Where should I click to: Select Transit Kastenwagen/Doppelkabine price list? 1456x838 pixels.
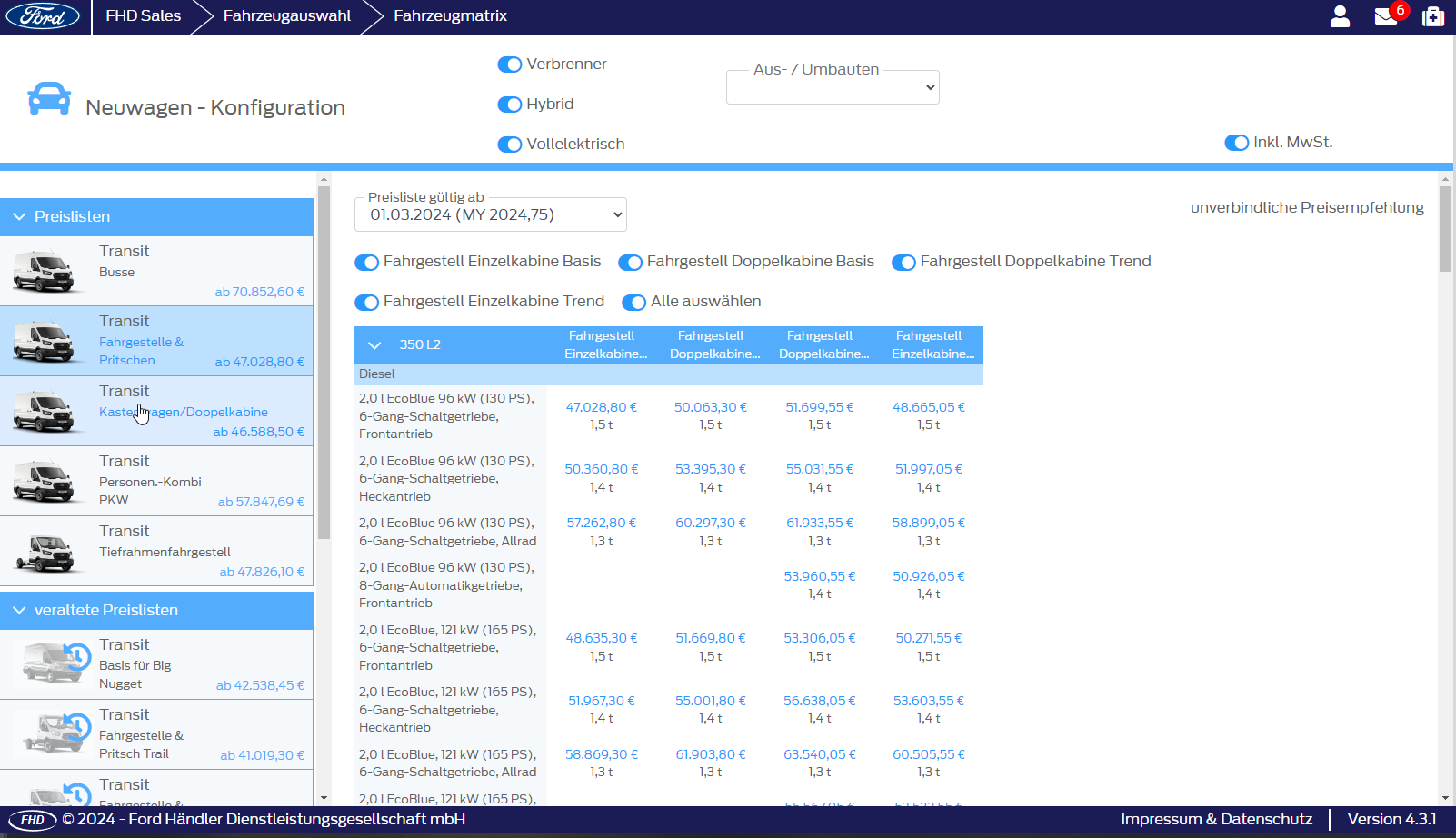[x=156, y=411]
